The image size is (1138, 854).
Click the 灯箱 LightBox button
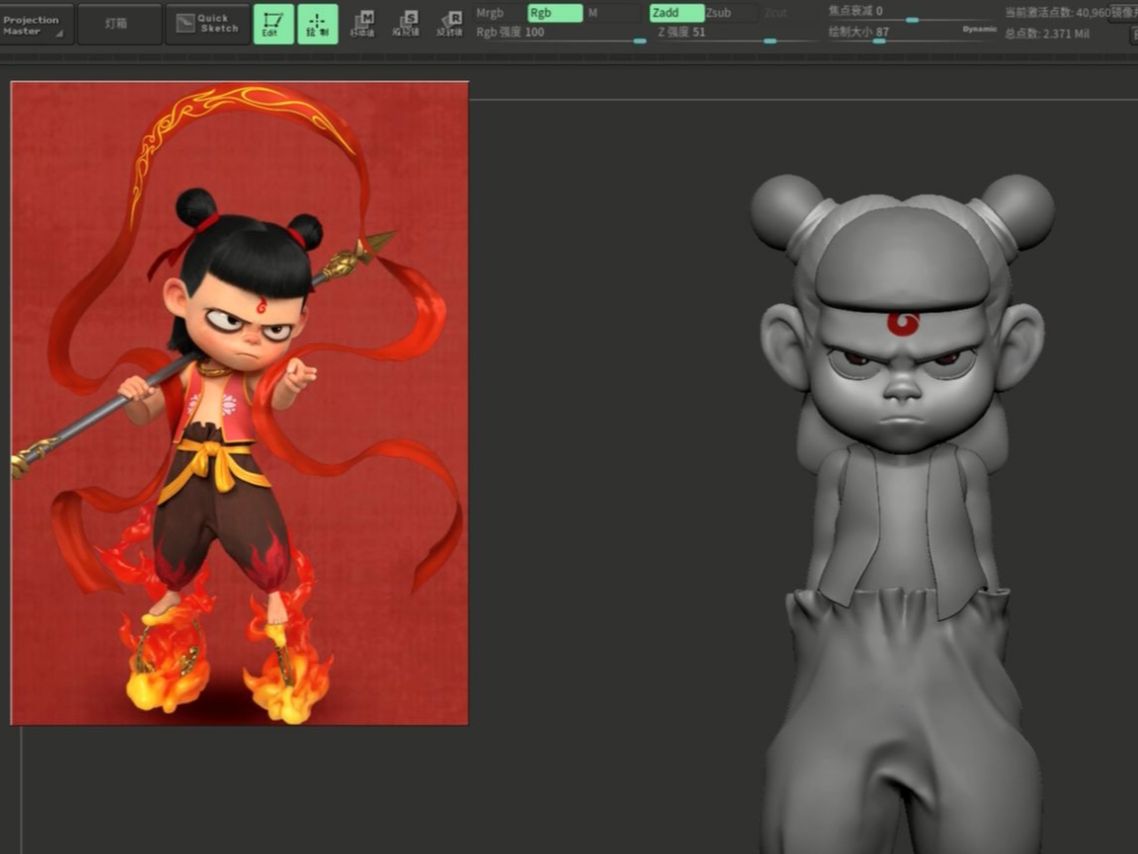click(119, 25)
